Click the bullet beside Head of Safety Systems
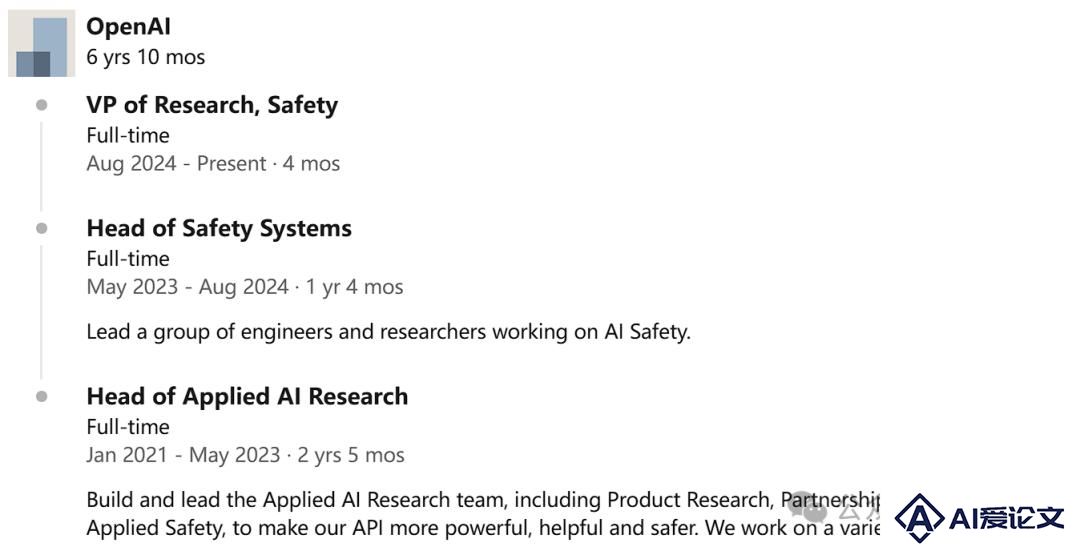1080x551 pixels. click(42, 228)
